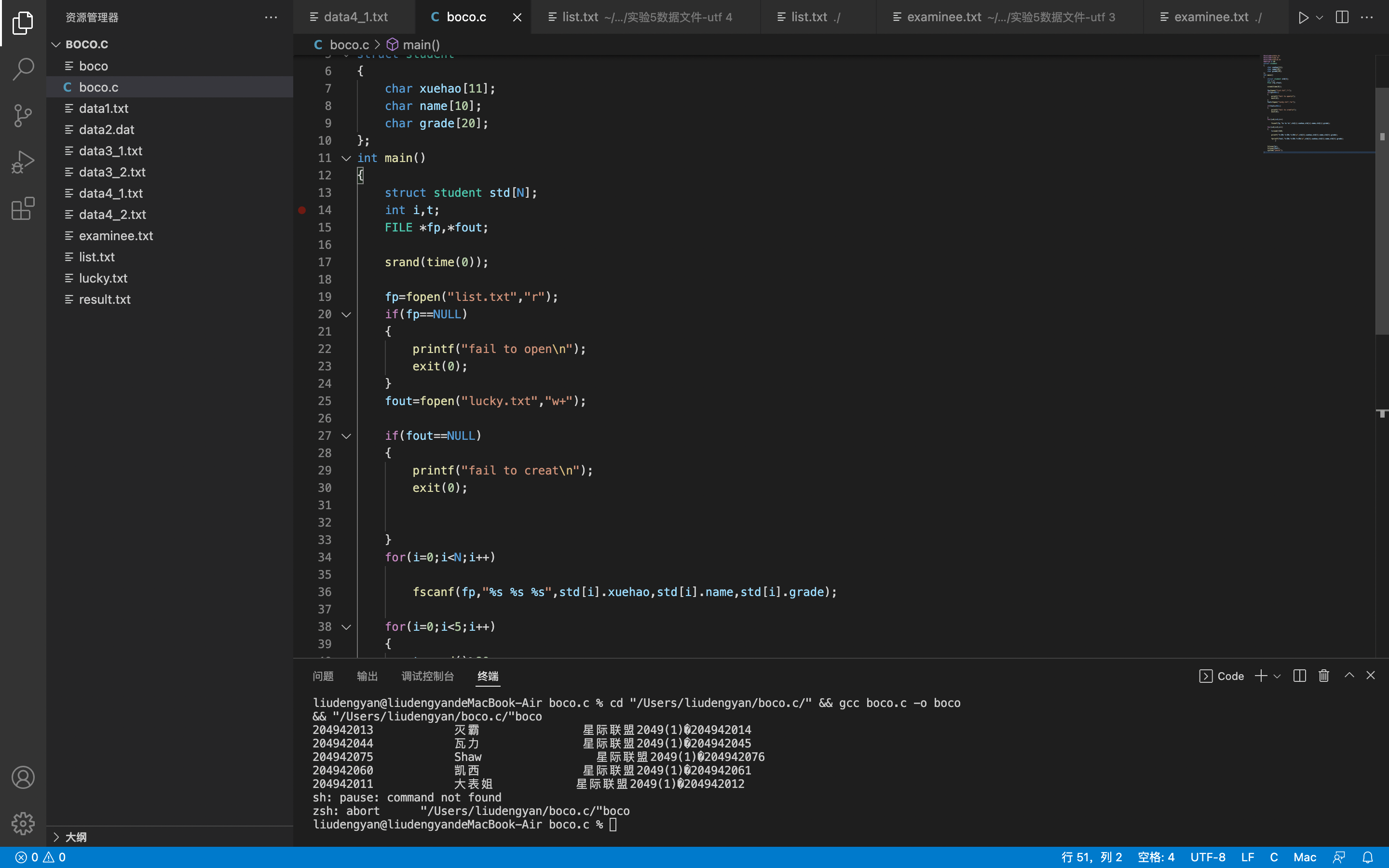The height and width of the screenshot is (868, 1389).
Task: Switch to the 调试控制台 panel tab
Action: pyautogui.click(x=428, y=676)
